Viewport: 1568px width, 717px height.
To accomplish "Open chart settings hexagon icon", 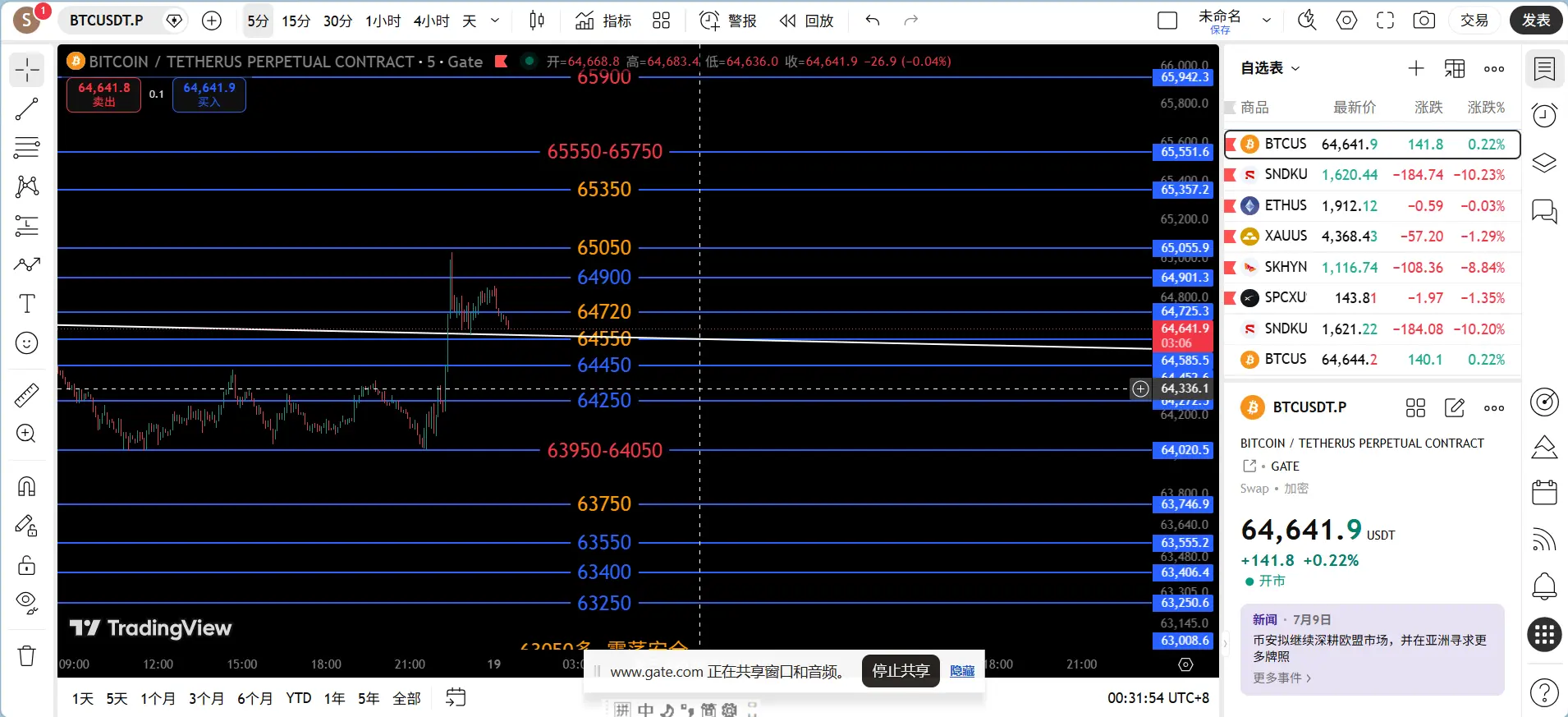I will click(x=1346, y=21).
